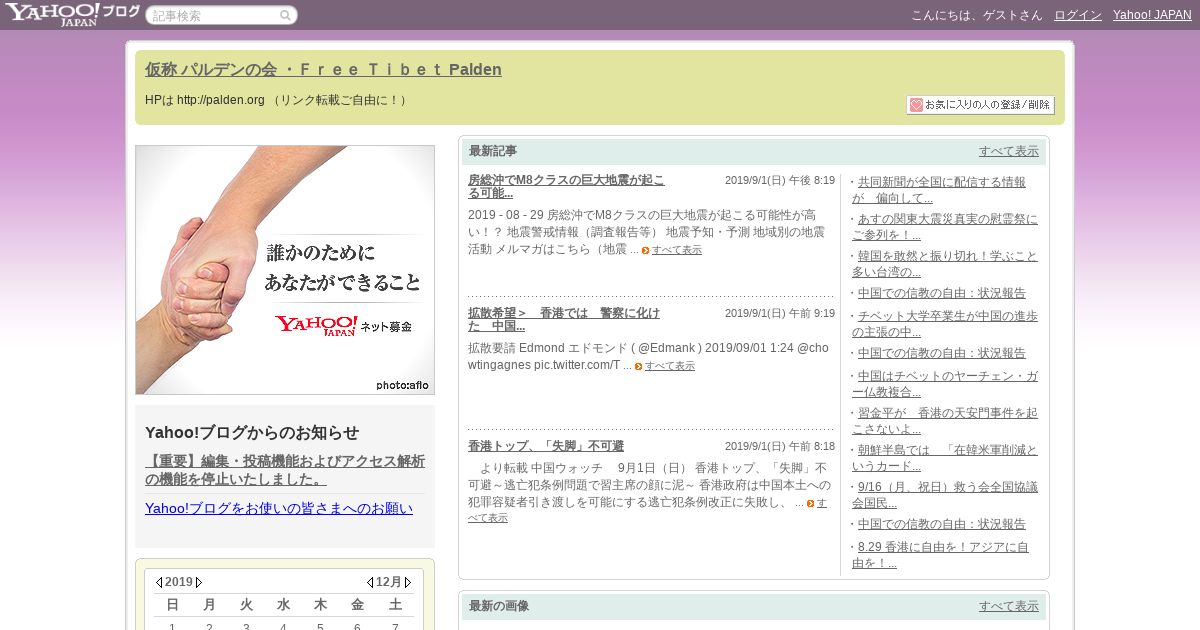Open 8.29 香港に自由を！ link

pyautogui.click(x=941, y=555)
